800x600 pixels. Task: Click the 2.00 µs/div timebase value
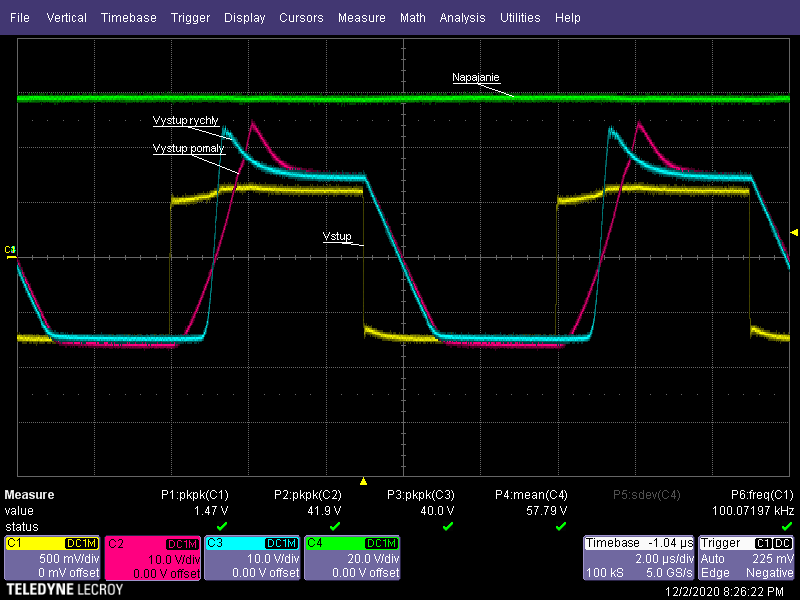point(664,559)
